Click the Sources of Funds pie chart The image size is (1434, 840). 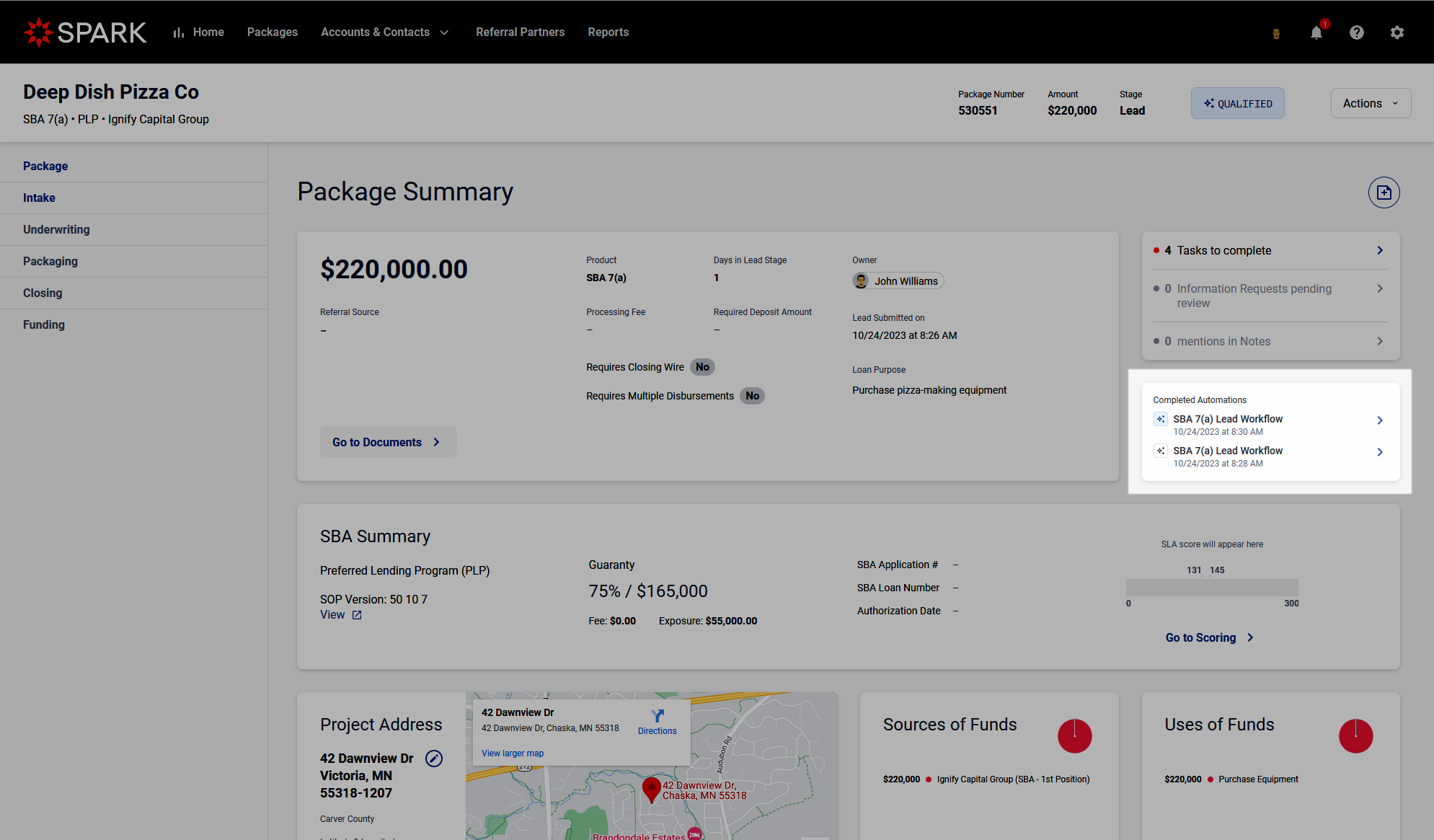(x=1075, y=736)
